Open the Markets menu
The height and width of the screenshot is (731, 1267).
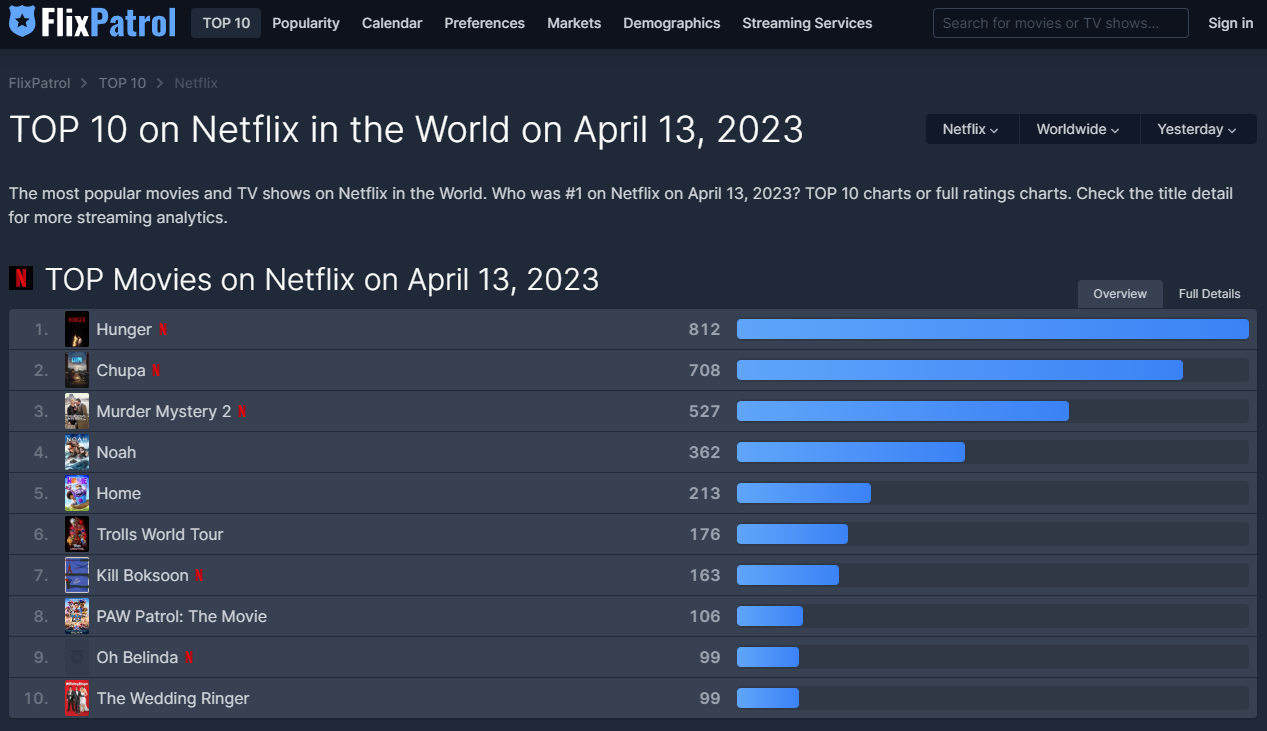(574, 23)
